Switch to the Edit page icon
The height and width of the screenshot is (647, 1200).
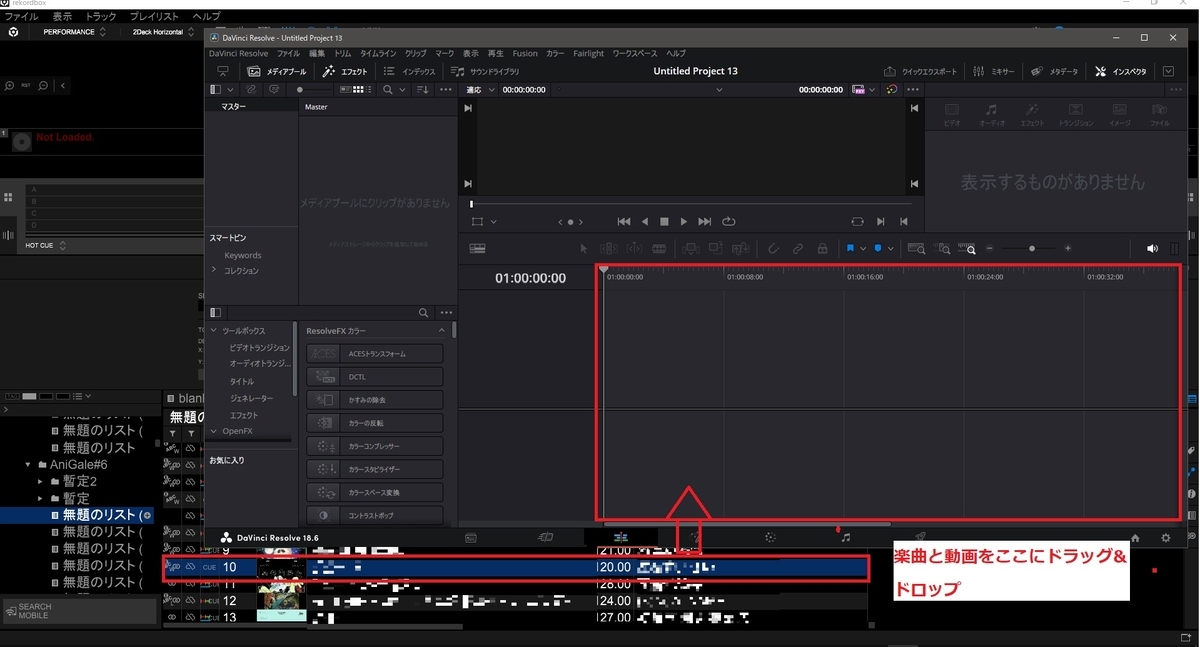pos(621,537)
